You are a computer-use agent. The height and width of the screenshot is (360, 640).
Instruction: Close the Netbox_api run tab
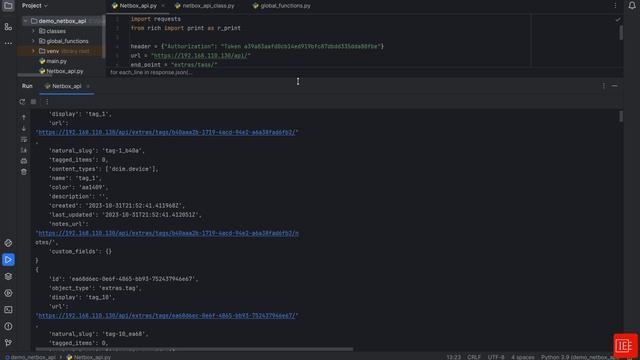(88, 86)
